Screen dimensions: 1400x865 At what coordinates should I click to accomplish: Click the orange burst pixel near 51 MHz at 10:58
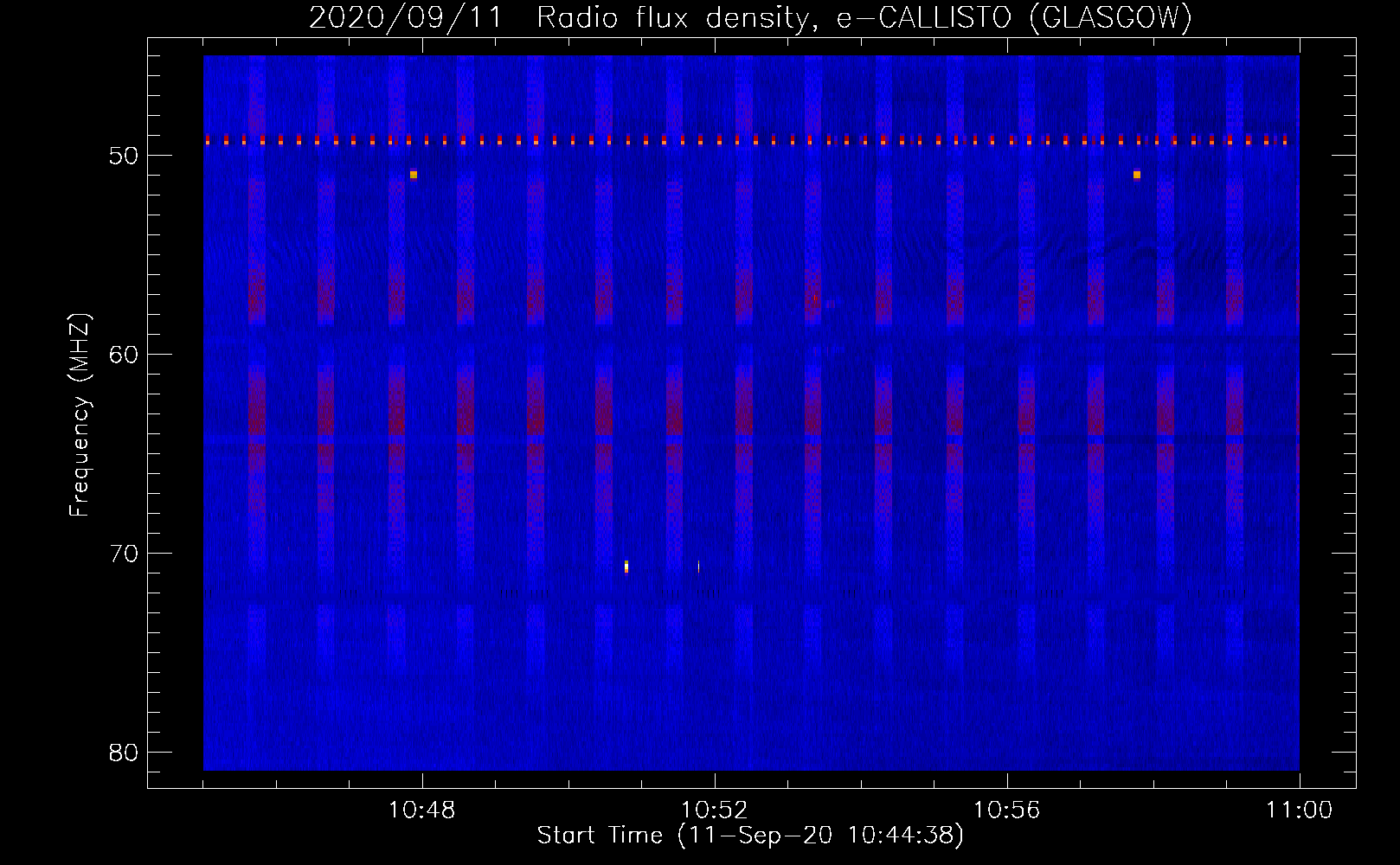point(1137,175)
